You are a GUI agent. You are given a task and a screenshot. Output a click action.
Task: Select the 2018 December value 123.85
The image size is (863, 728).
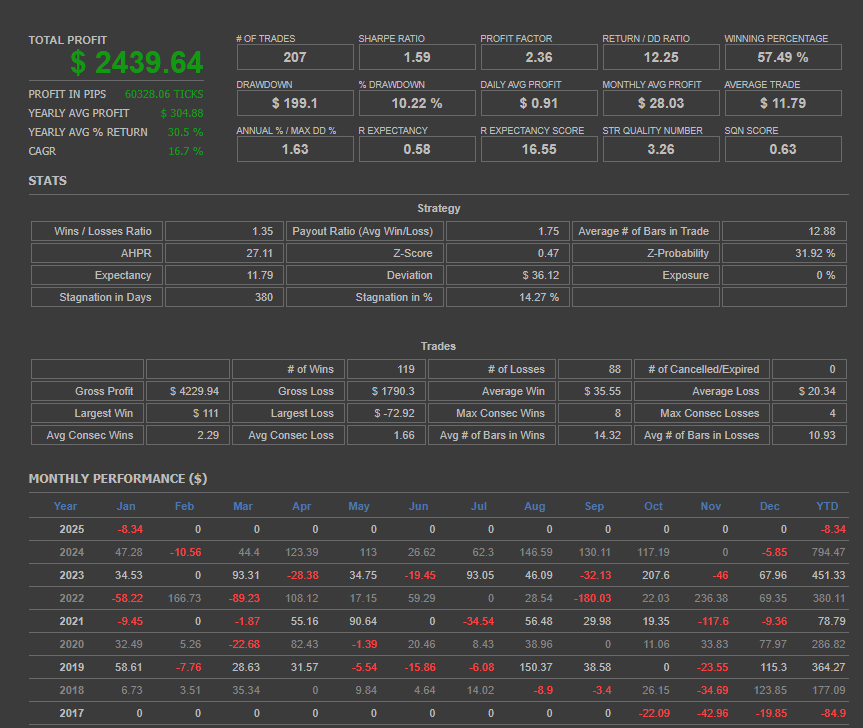pos(769,691)
